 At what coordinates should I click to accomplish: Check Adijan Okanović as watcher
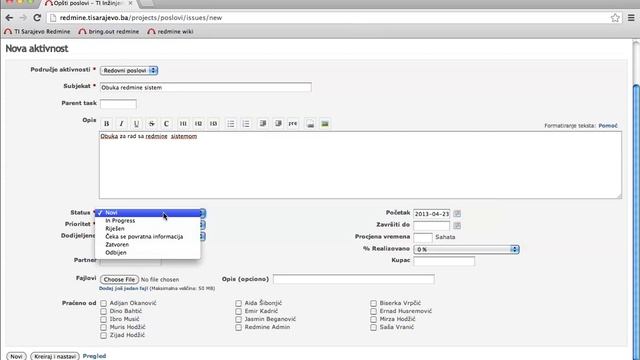[103, 303]
